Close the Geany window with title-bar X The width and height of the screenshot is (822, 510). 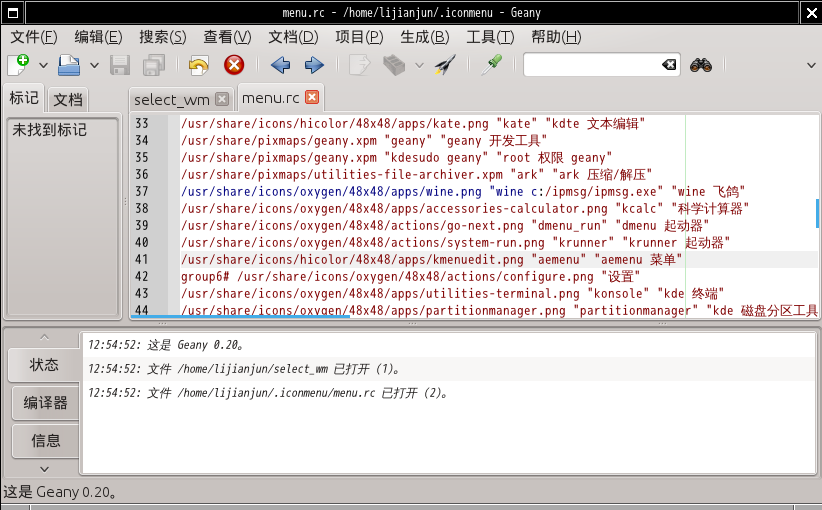(x=810, y=13)
